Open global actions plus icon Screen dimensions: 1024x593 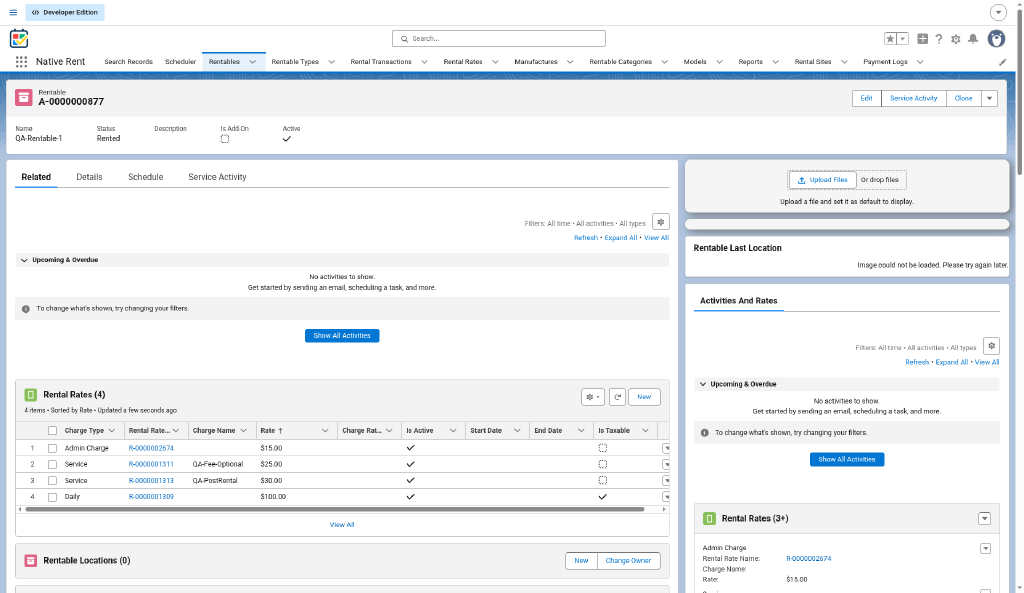click(922, 39)
